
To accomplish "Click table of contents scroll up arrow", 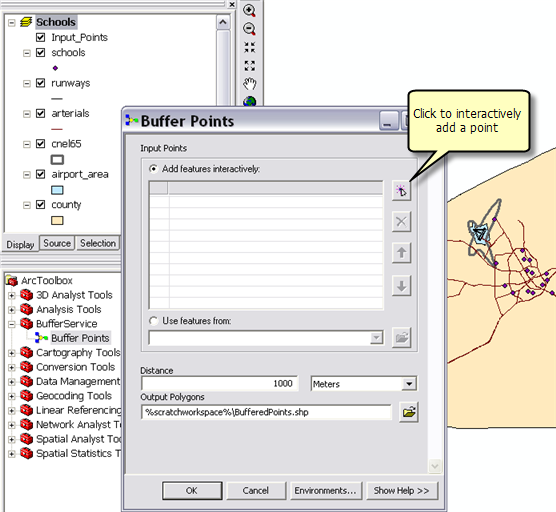I will [x=223, y=22].
